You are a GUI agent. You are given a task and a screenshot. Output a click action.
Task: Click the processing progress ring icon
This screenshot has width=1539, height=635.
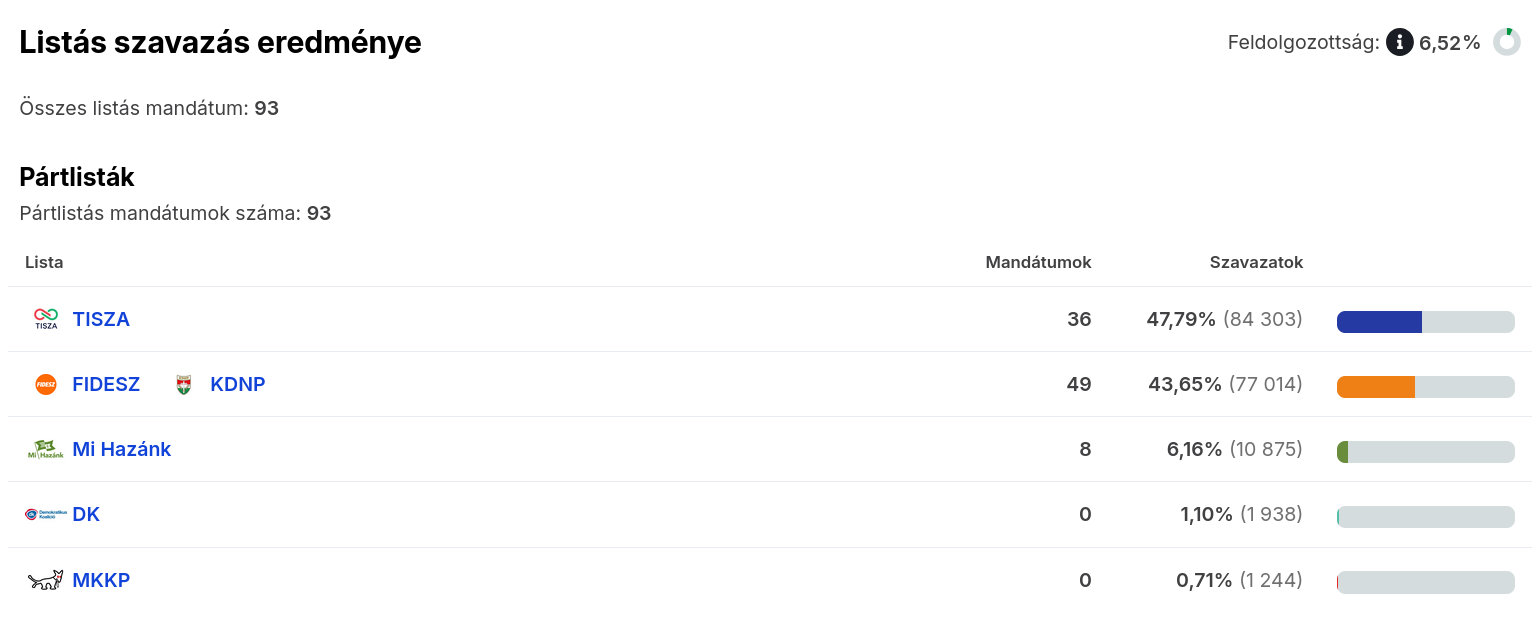[x=1506, y=42]
